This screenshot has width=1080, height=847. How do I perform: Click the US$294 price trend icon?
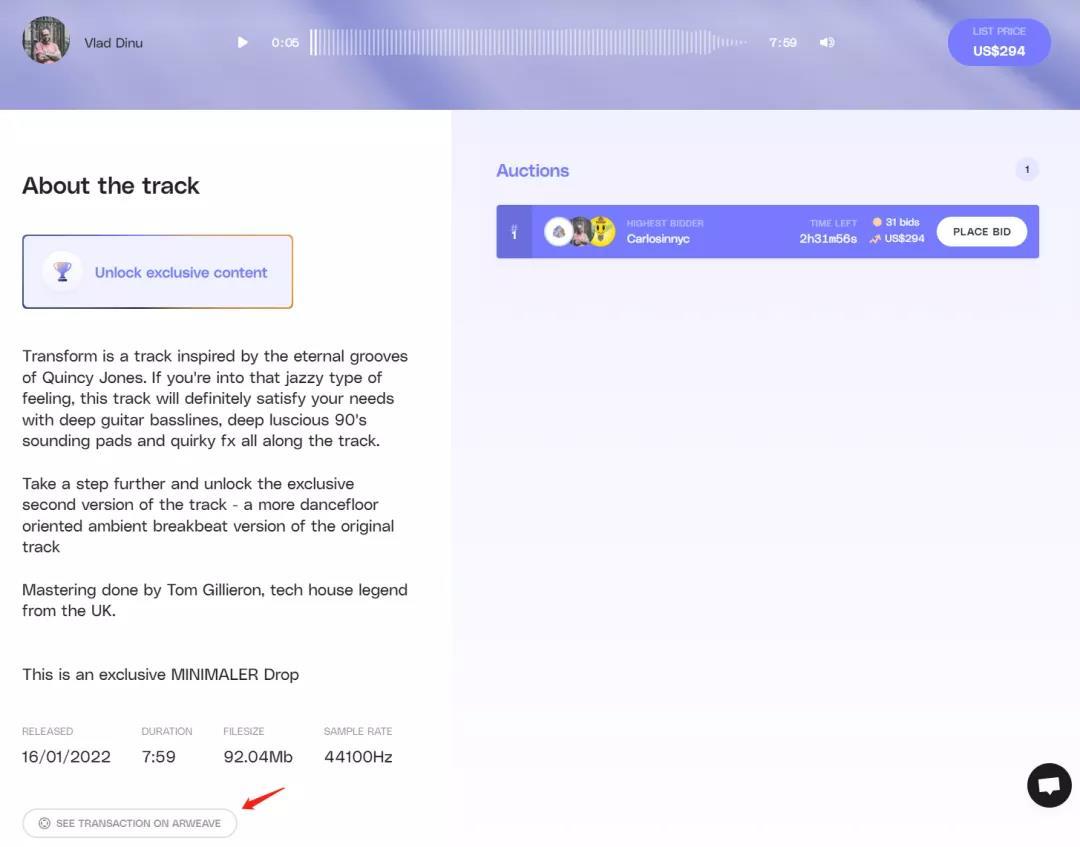876,239
